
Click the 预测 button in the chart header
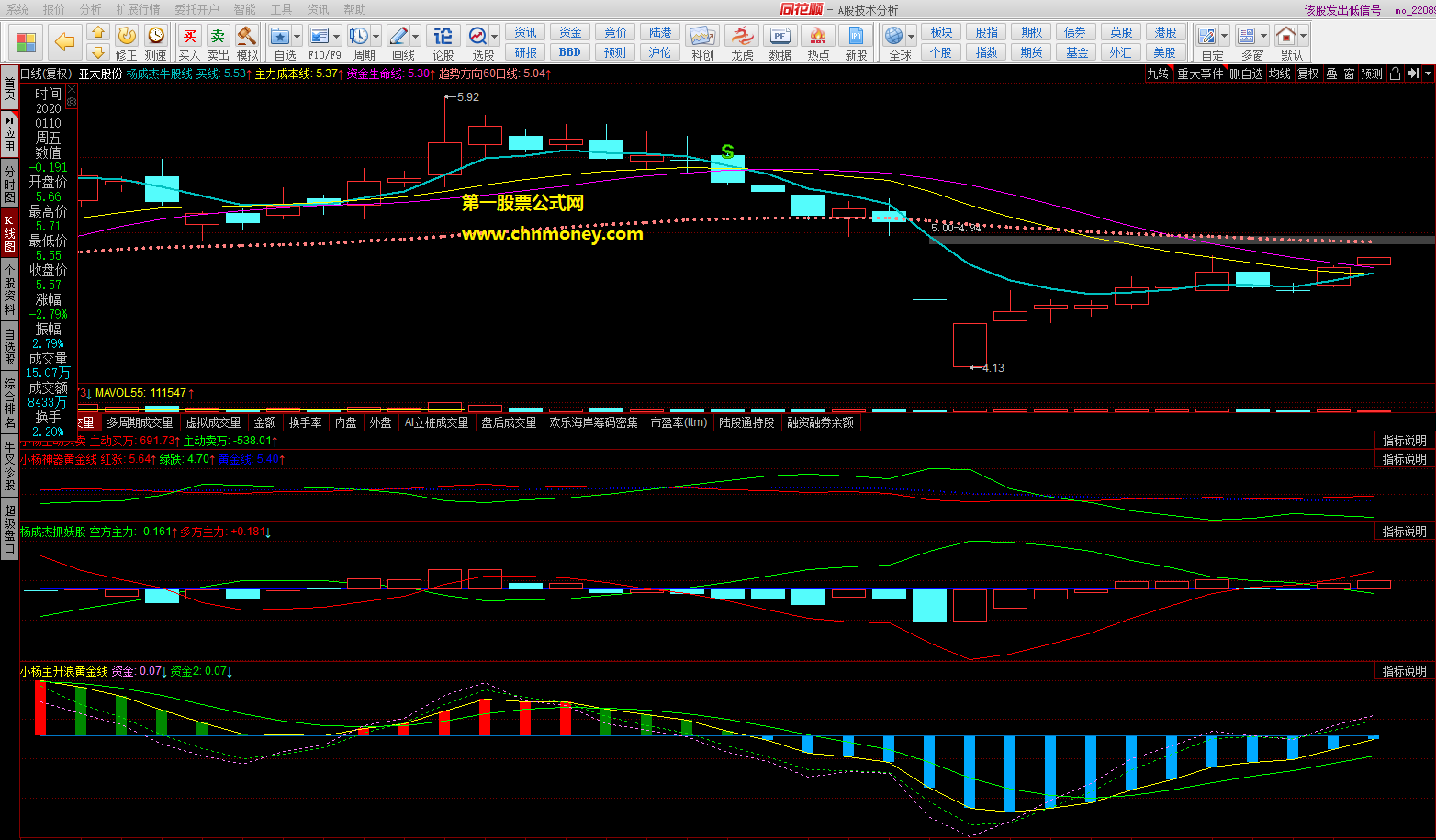1371,73
